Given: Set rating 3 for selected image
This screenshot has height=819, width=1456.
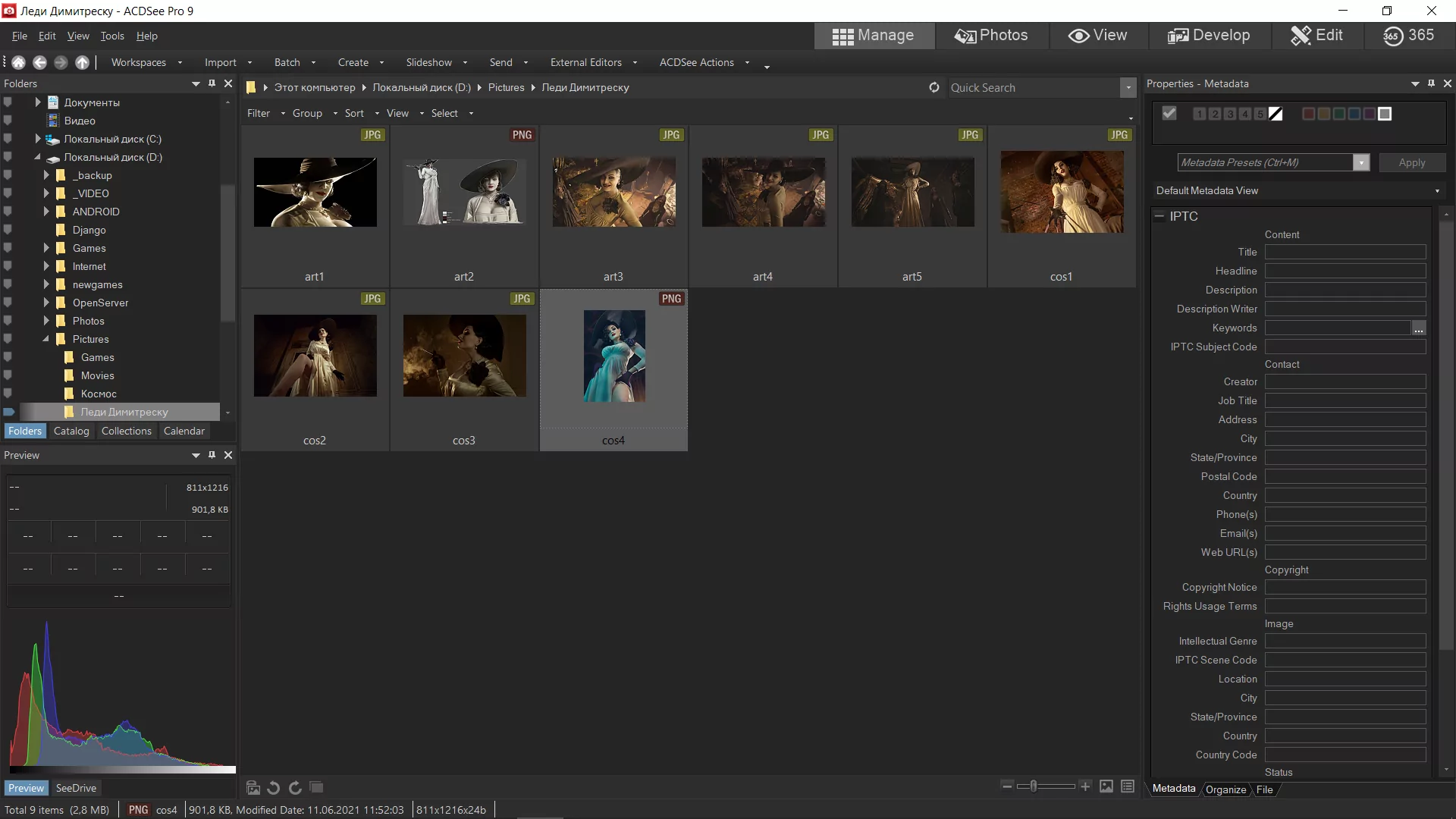Looking at the screenshot, I should pyautogui.click(x=1229, y=114).
